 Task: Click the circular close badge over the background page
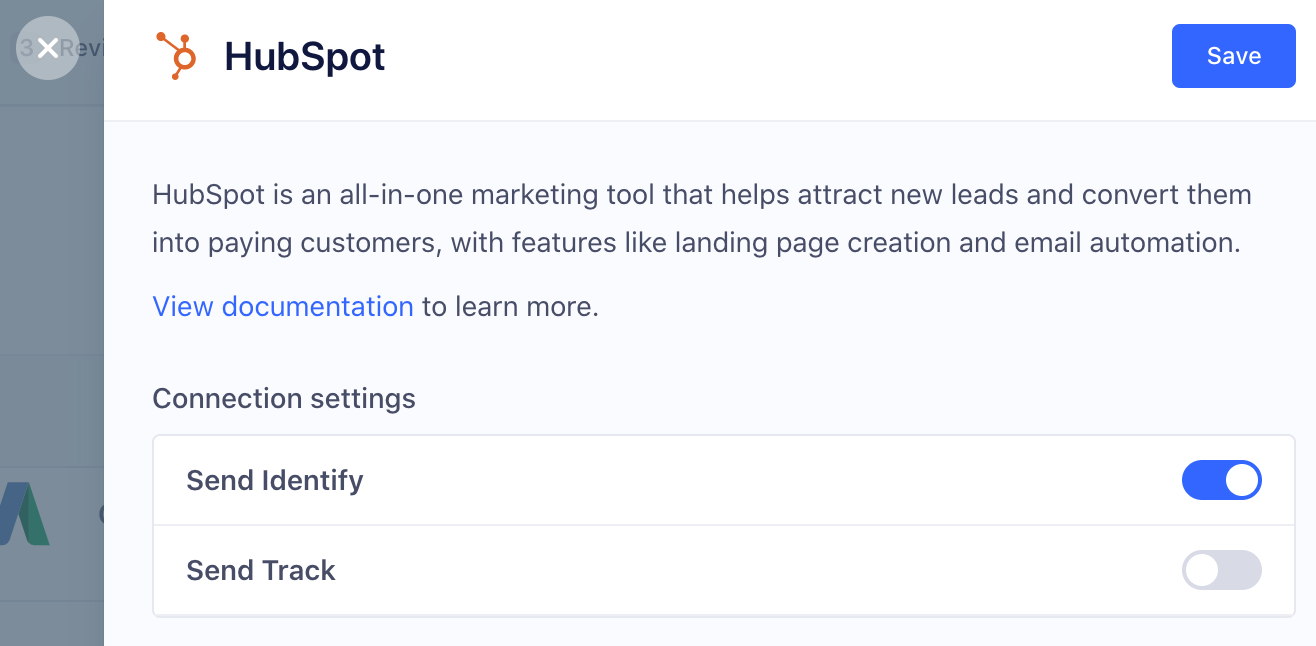pos(47,48)
